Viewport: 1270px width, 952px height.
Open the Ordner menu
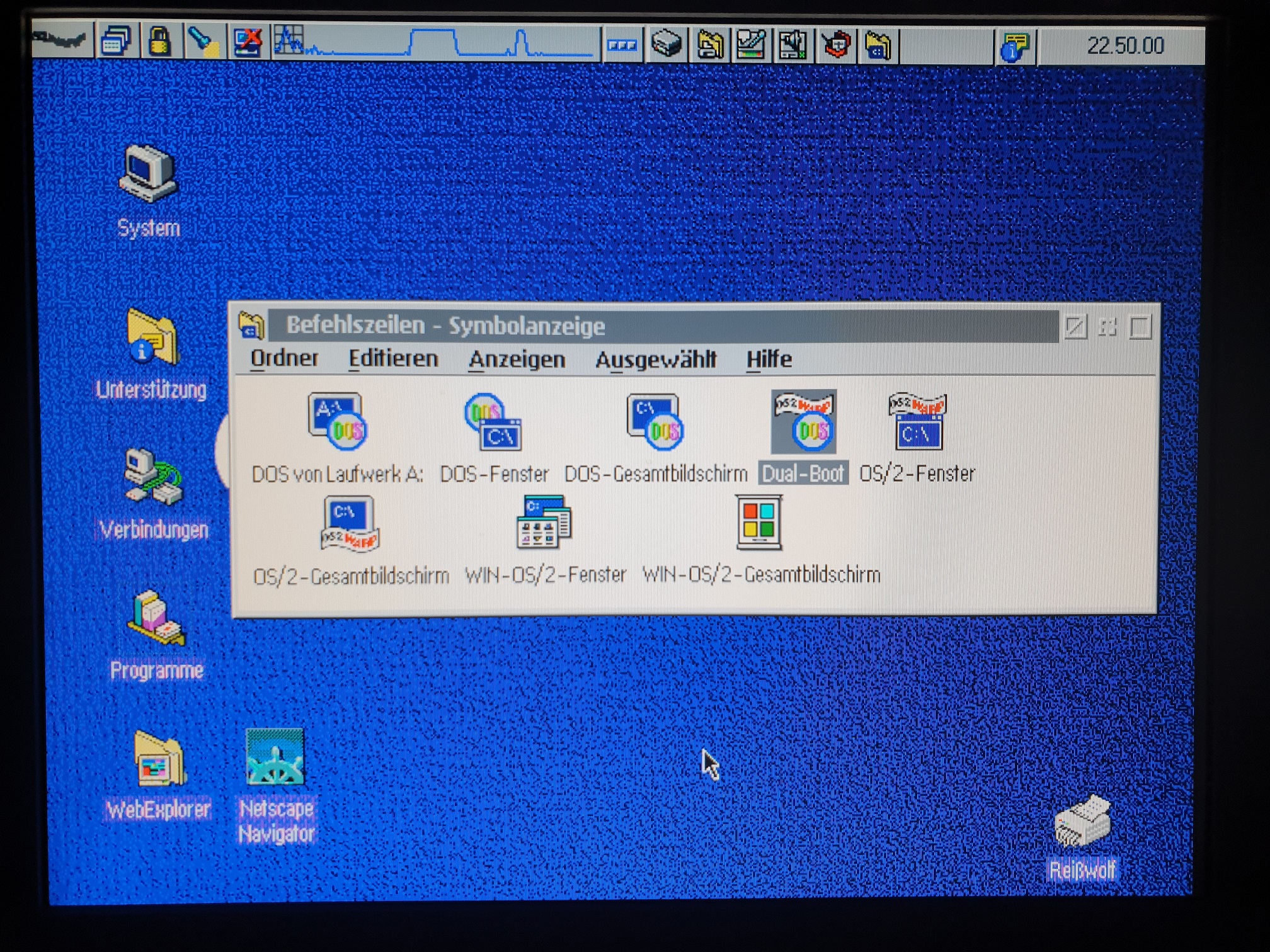[x=284, y=358]
